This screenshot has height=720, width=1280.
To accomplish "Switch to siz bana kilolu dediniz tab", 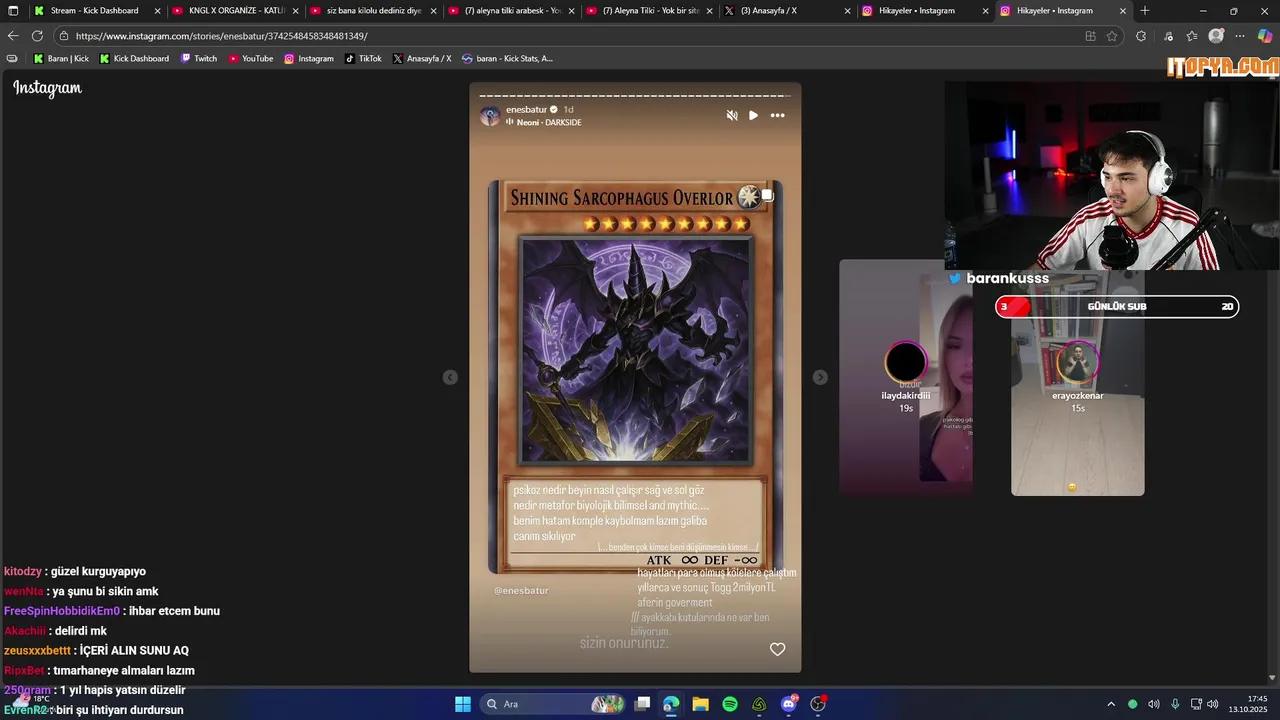I will pyautogui.click(x=374, y=11).
